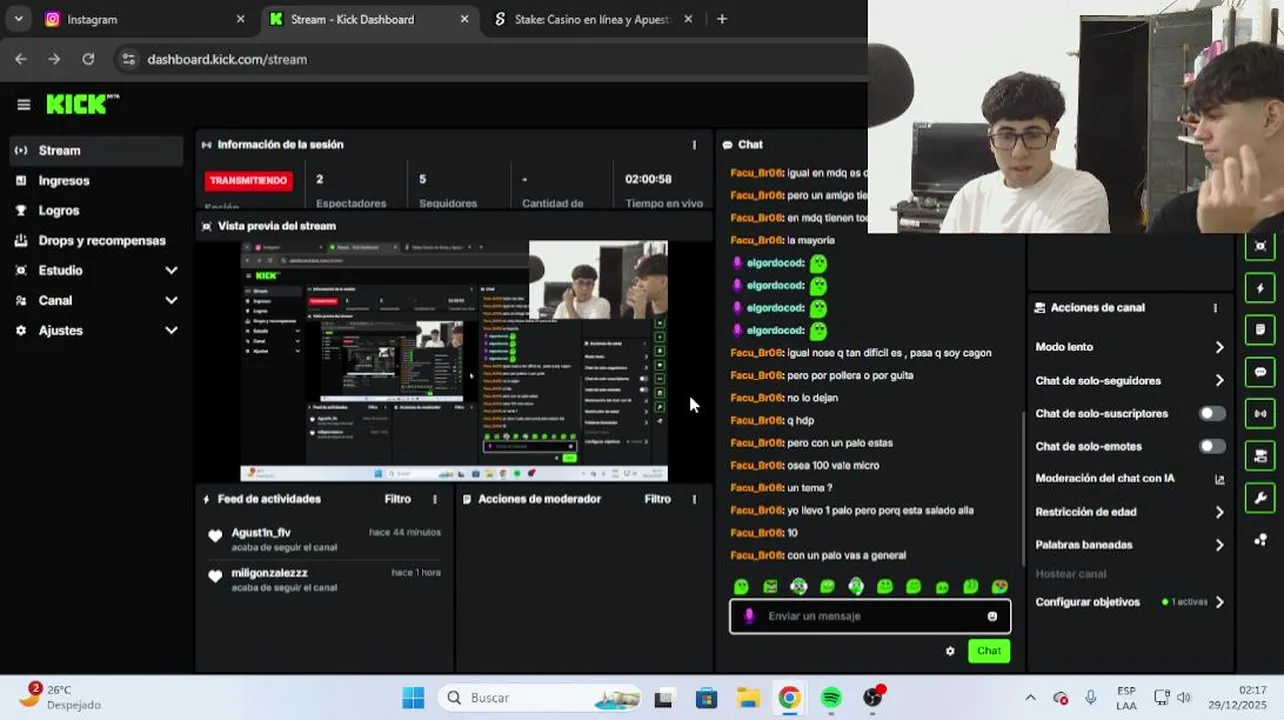1284x720 pixels.
Task: Select the notes document sidebar widget
Action: [1260, 330]
